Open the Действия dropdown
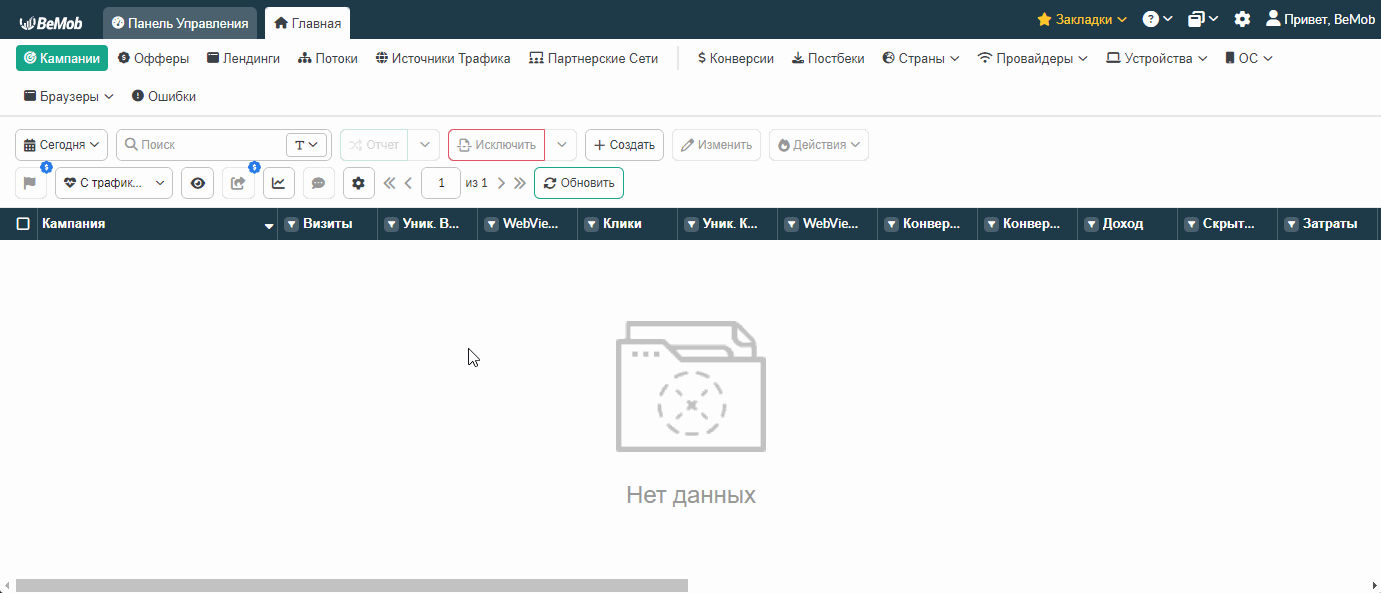Screen dimensions: 1381x593 tap(819, 145)
